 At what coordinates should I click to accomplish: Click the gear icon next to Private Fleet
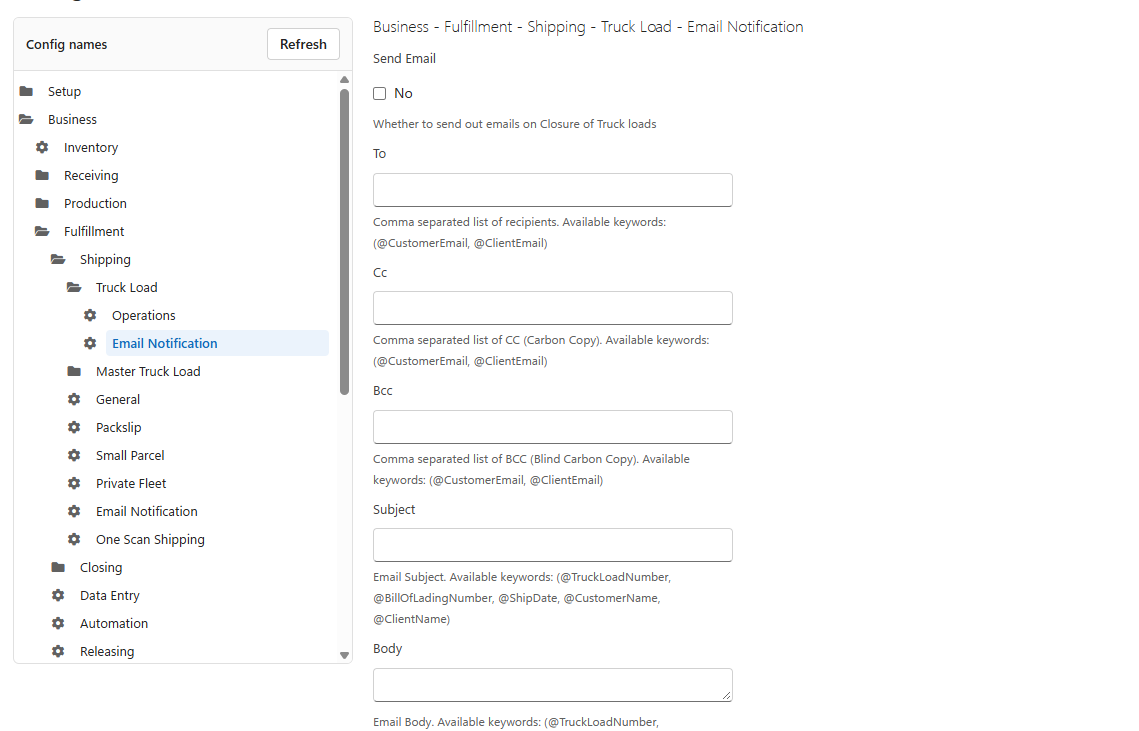[74, 483]
